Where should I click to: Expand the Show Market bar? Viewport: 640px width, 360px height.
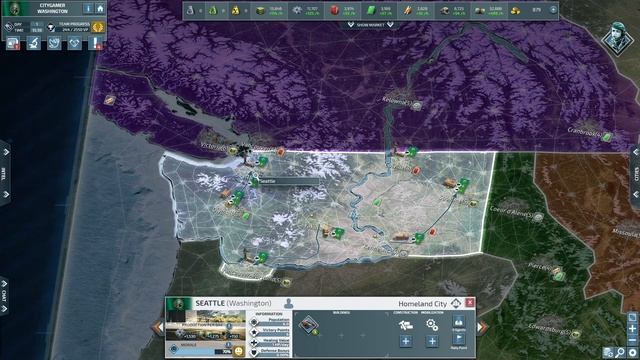coord(370,25)
